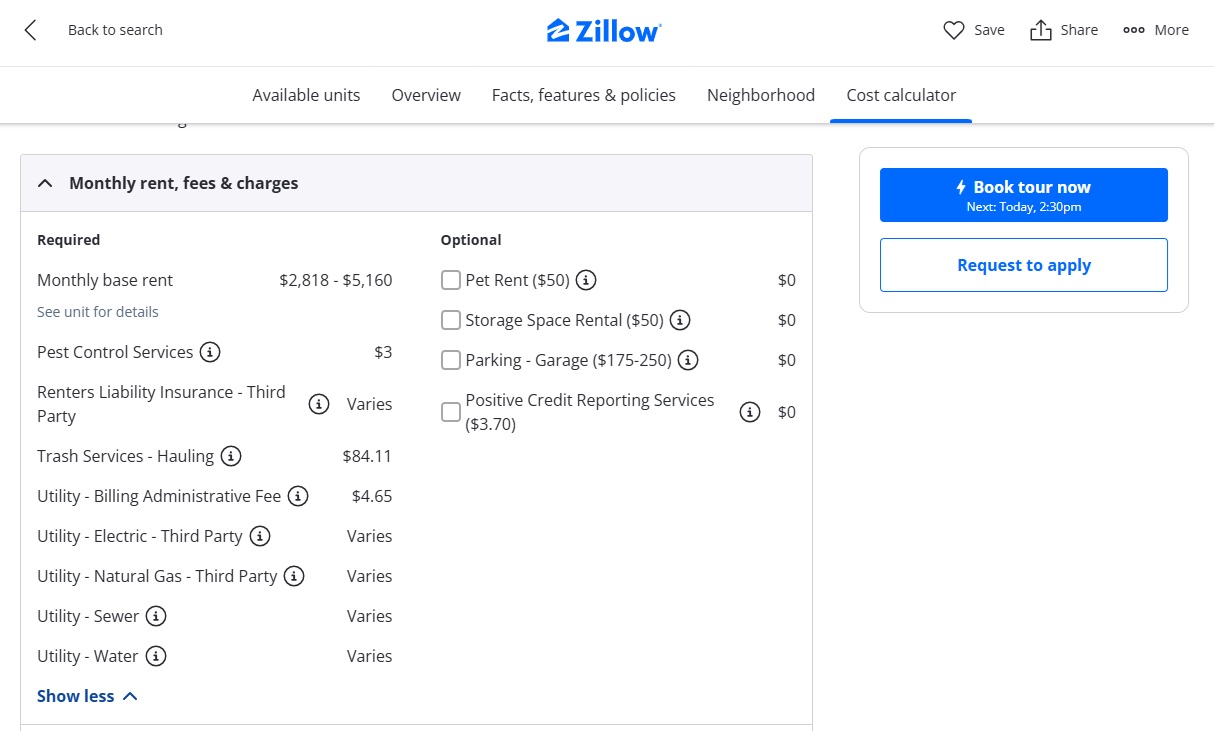Collapse Monthly rent, fees & charges section

pyautogui.click(x=45, y=183)
